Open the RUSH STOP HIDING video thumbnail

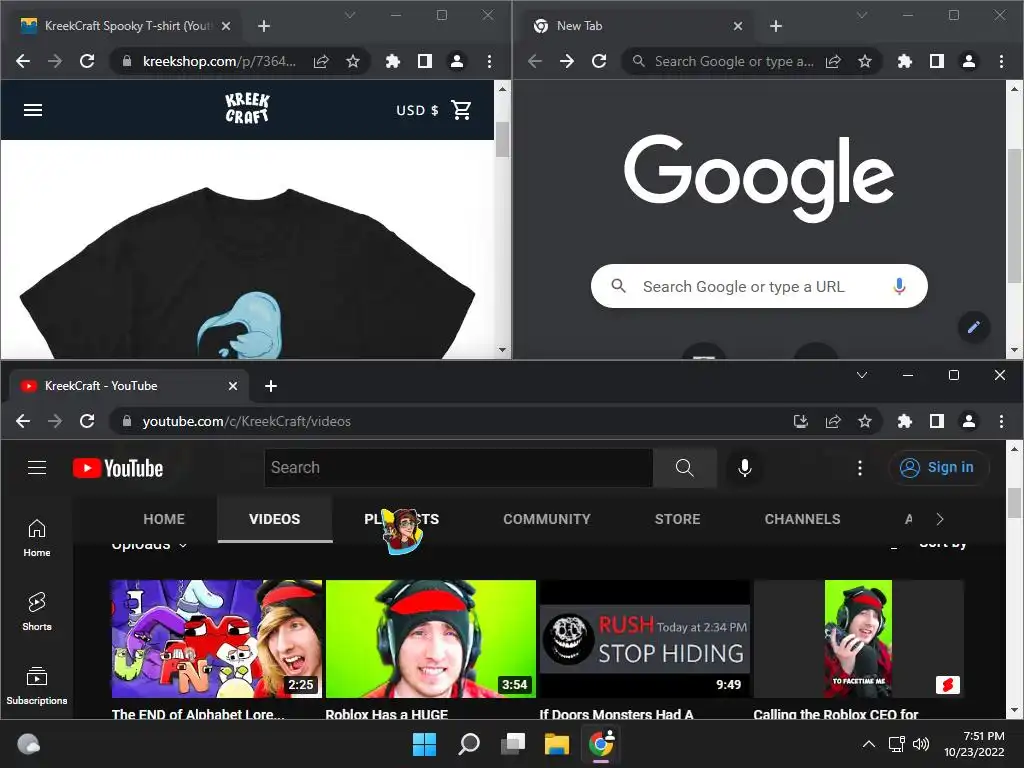[x=645, y=639]
